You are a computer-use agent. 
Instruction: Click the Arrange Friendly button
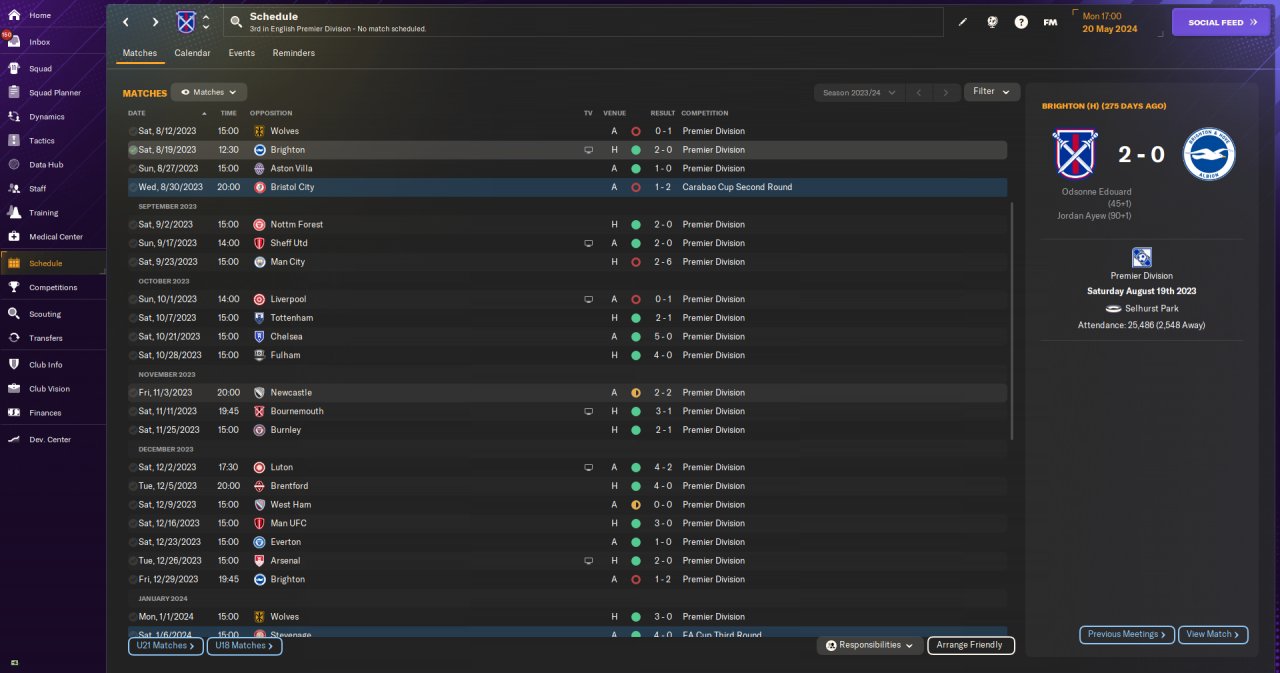point(971,646)
